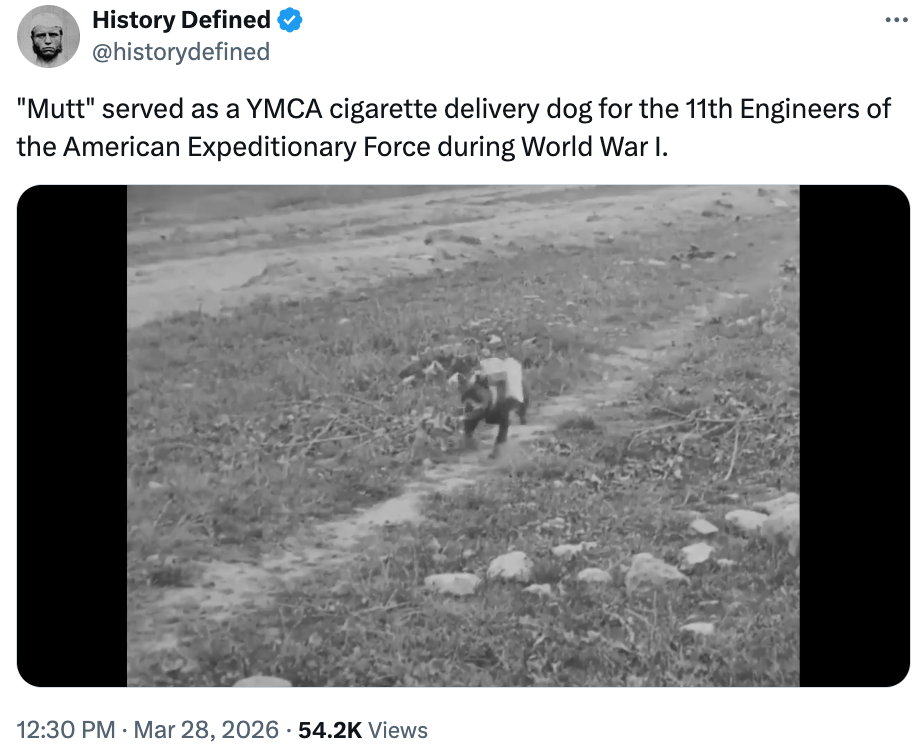Click the 12:30 PM post time

coord(65,730)
